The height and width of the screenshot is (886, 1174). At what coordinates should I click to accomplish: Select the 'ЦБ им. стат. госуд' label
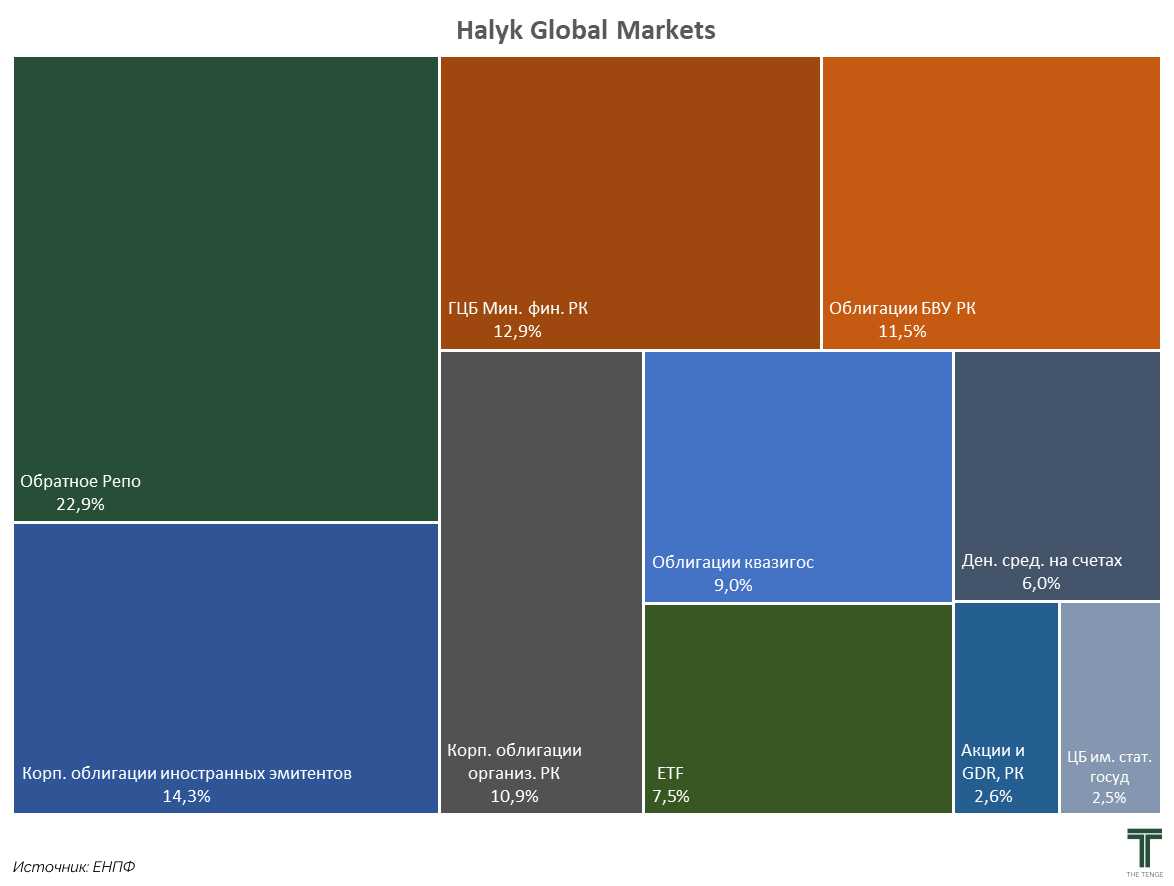click(1109, 767)
